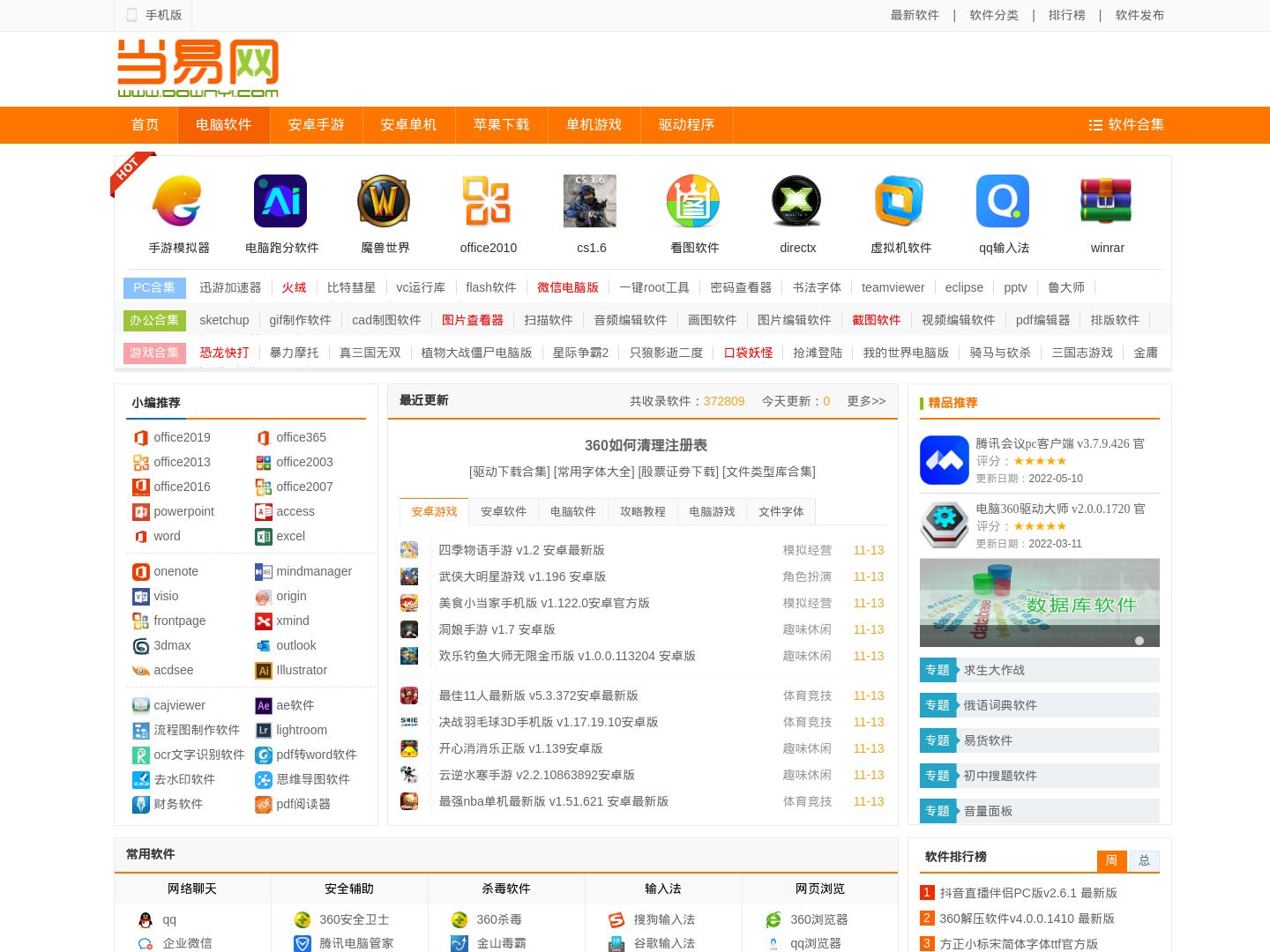
Task: Click the lightroom Lr icon
Action: pos(263,730)
